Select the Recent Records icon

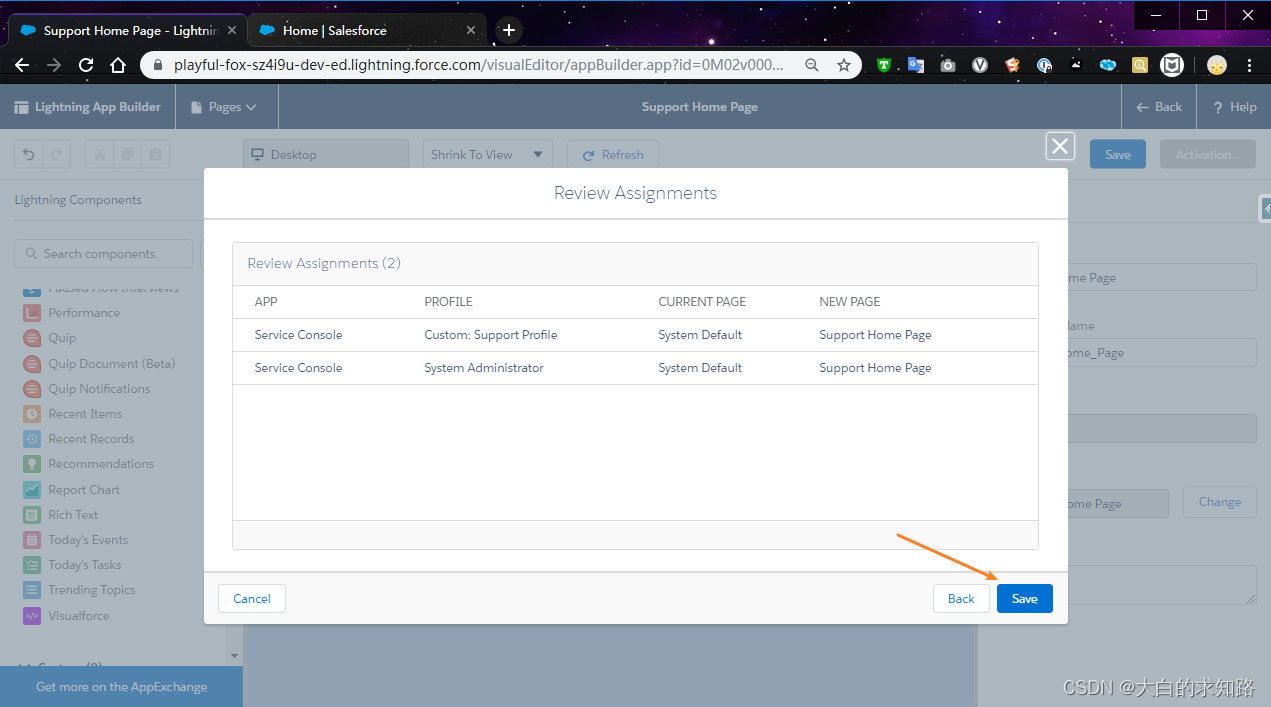pos(32,439)
